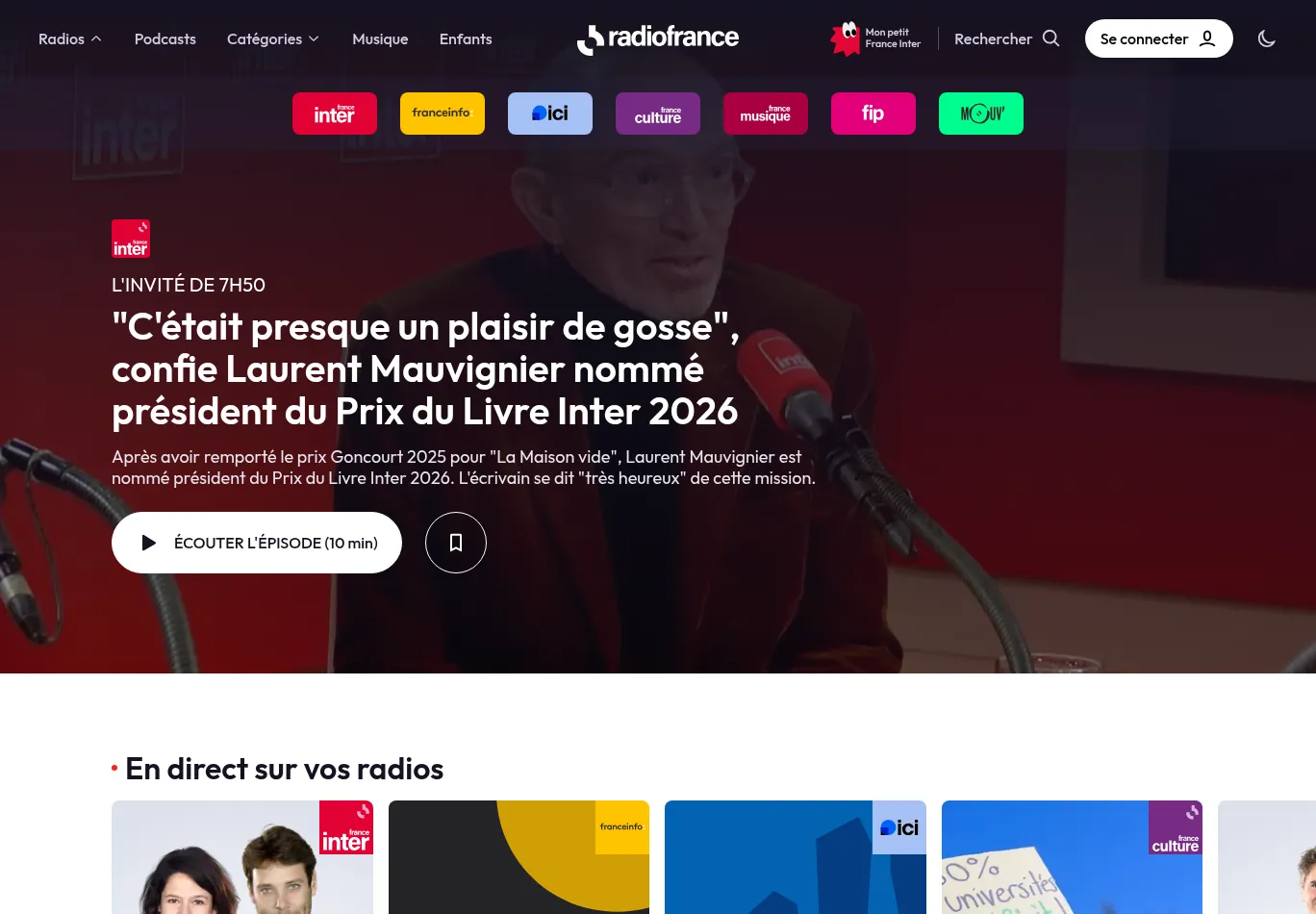Select the ici radio station icon

pos(550,114)
